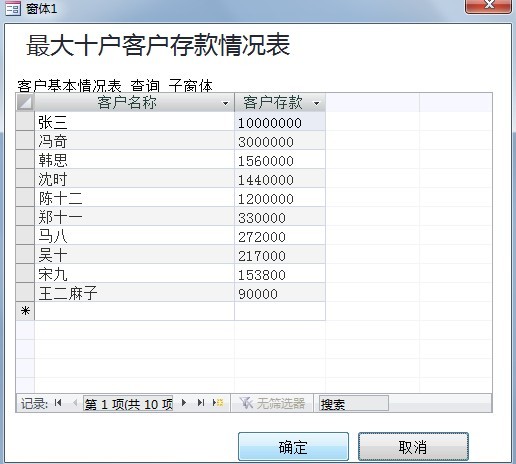Click the form icon in title bar
This screenshot has width=516, height=464.
pos(13,8)
